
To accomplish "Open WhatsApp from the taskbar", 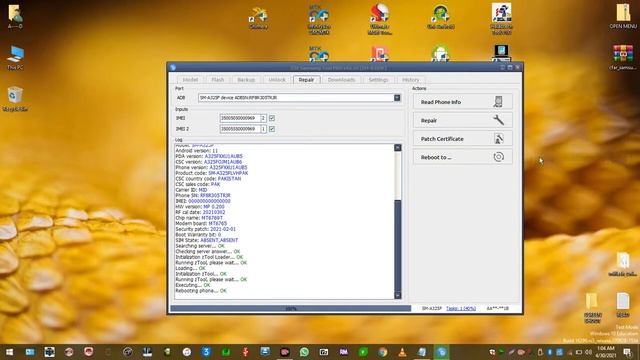I will (304, 352).
